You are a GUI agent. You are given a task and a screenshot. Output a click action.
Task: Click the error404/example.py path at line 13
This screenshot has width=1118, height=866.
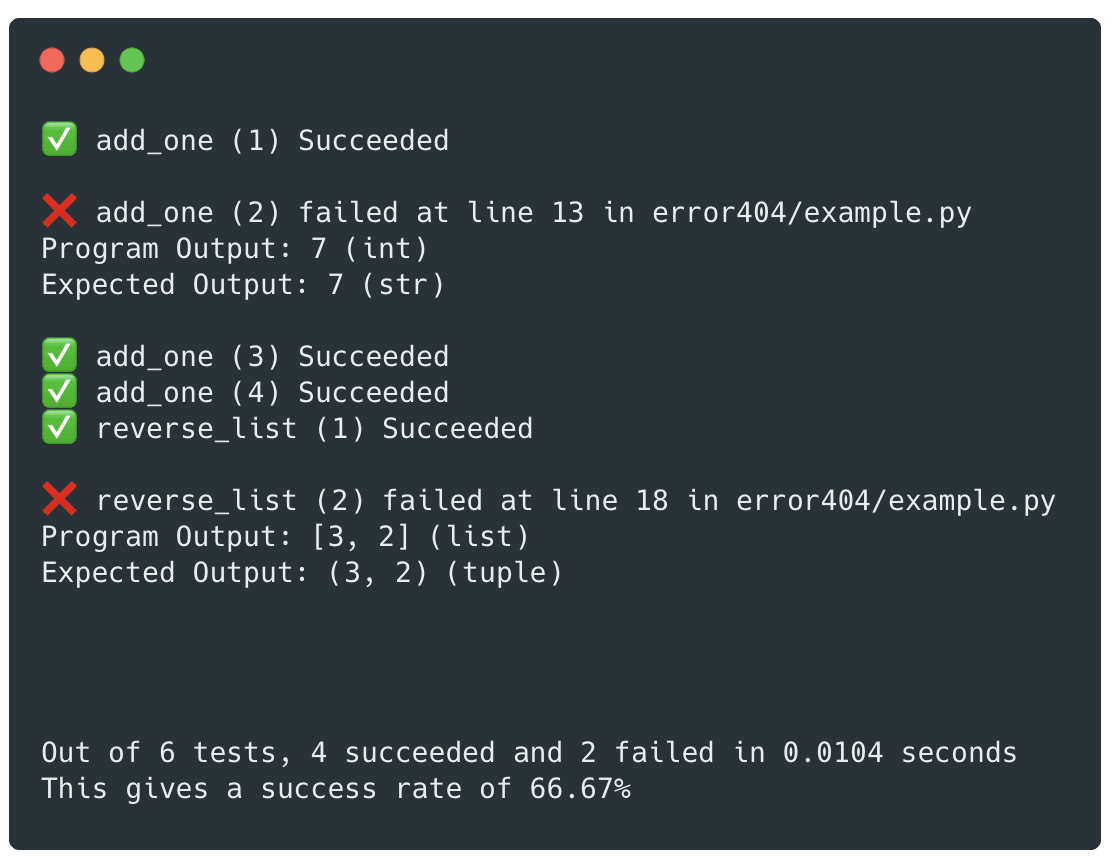click(x=811, y=213)
